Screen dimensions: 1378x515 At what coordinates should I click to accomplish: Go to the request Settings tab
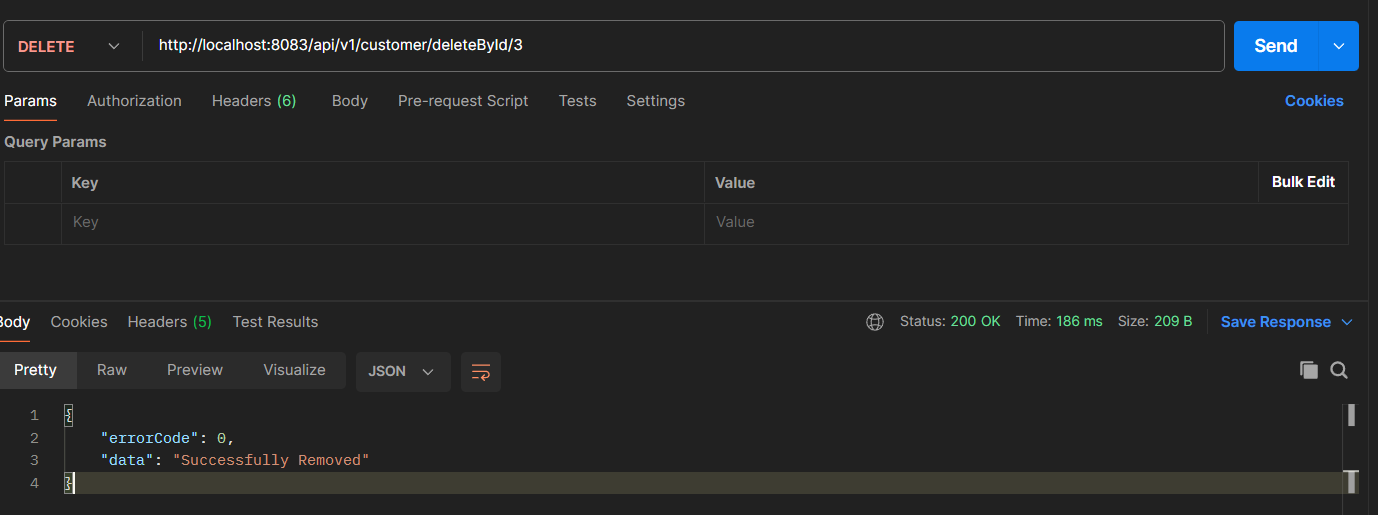click(655, 101)
